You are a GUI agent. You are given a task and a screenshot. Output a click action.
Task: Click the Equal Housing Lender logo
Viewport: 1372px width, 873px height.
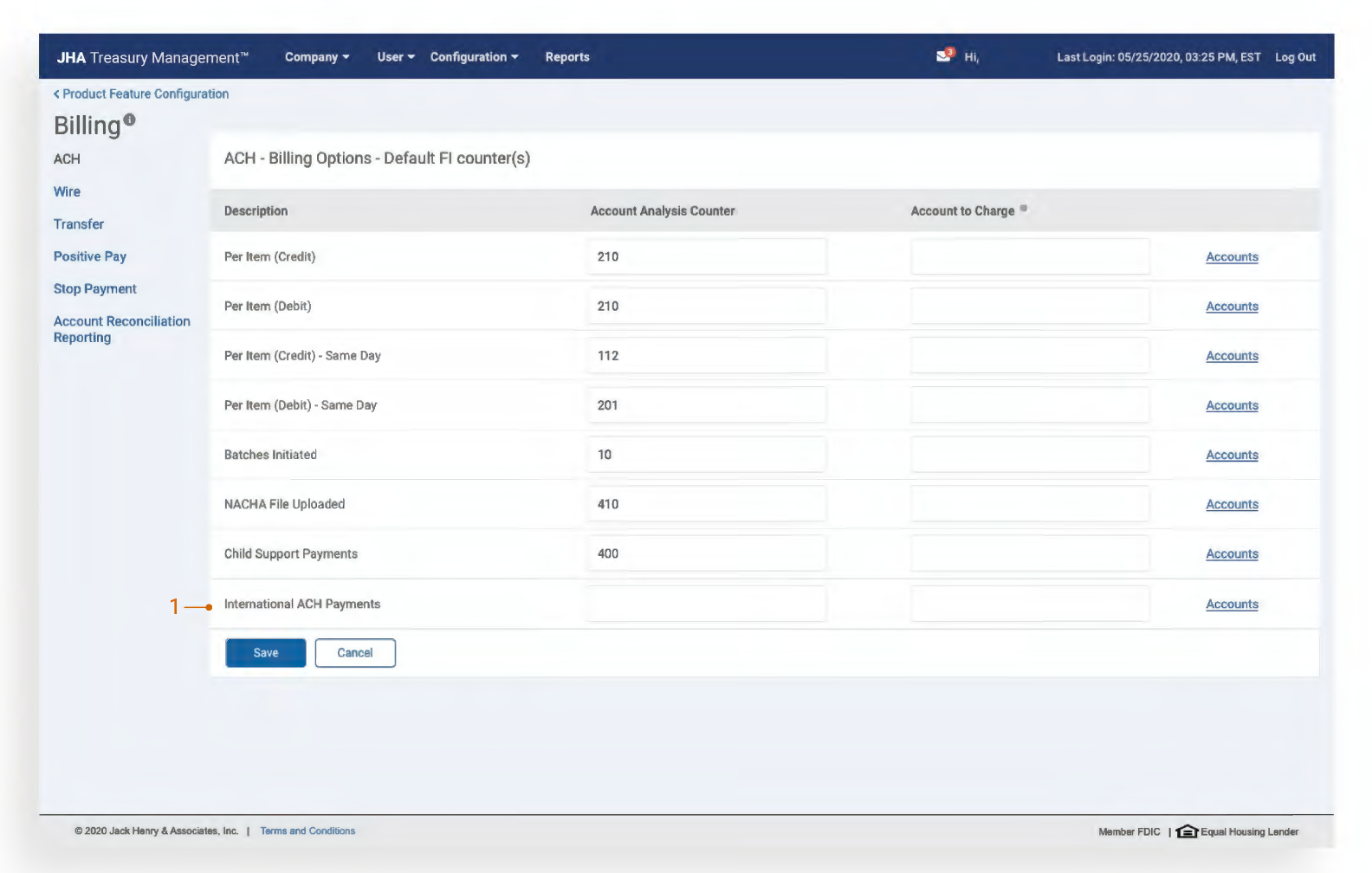coord(1187,831)
